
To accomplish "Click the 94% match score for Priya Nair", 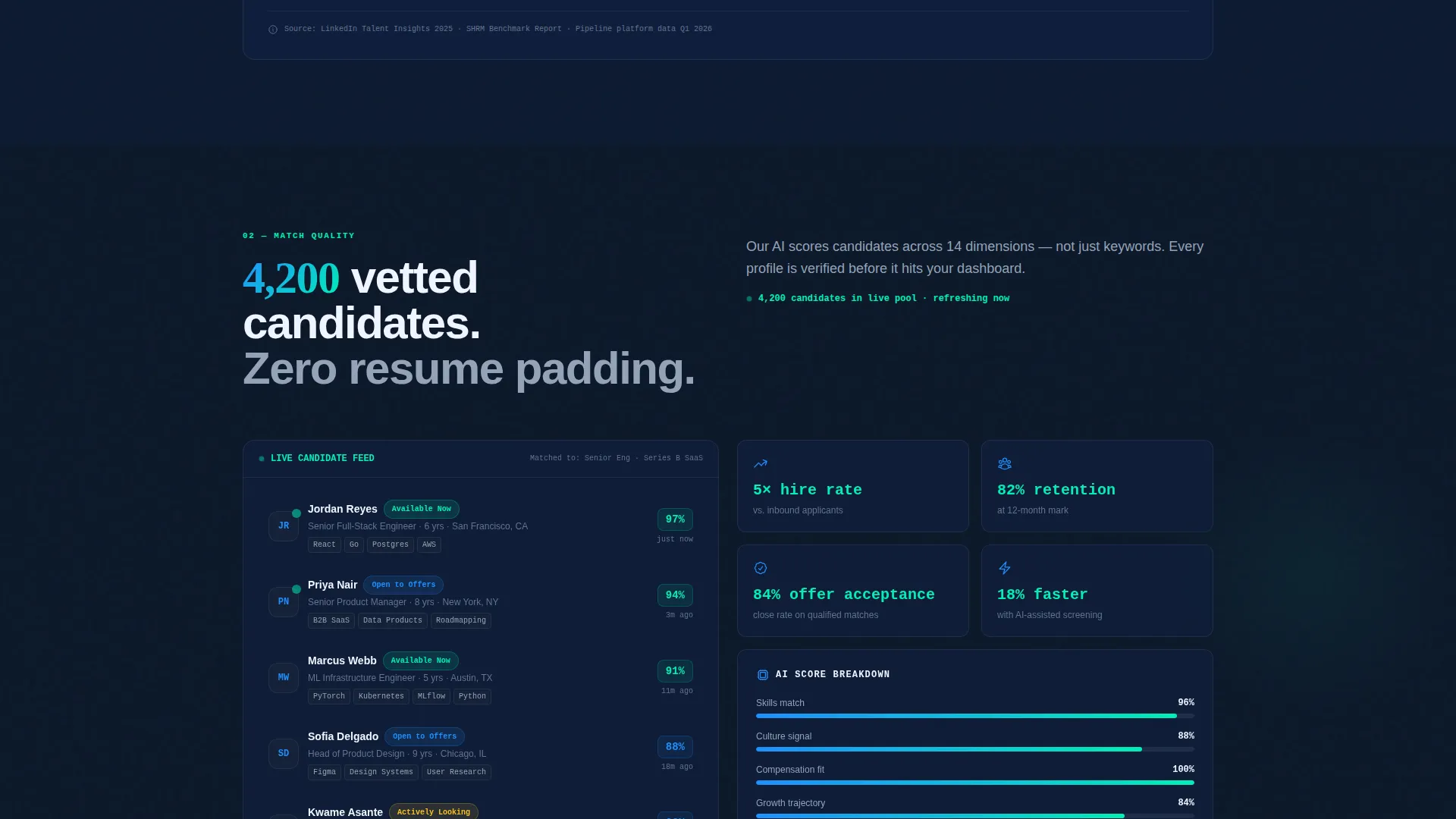I will (675, 595).
